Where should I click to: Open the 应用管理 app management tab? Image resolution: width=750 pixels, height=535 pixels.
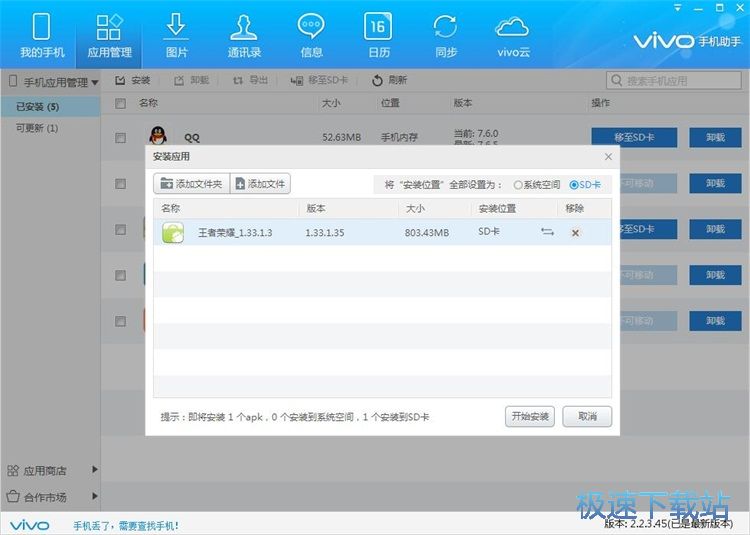click(109, 35)
